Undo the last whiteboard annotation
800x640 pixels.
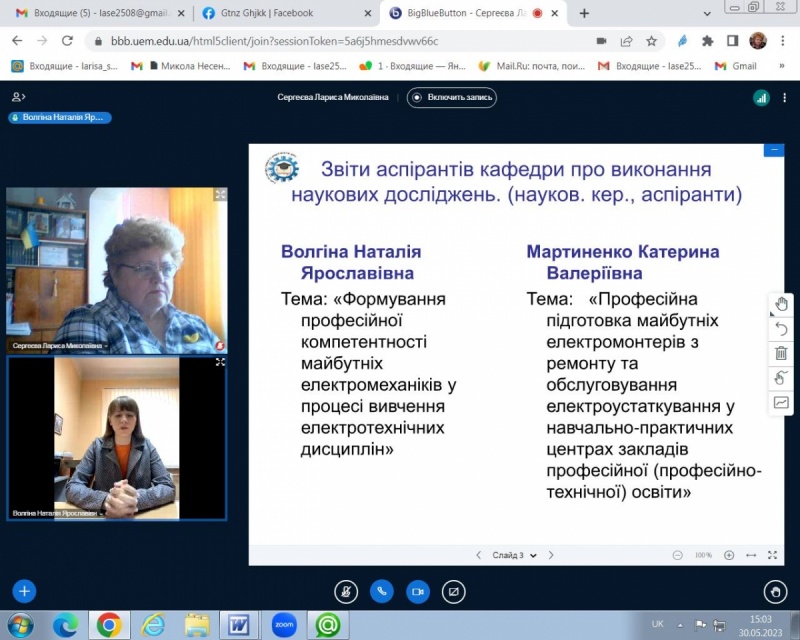pos(781,329)
